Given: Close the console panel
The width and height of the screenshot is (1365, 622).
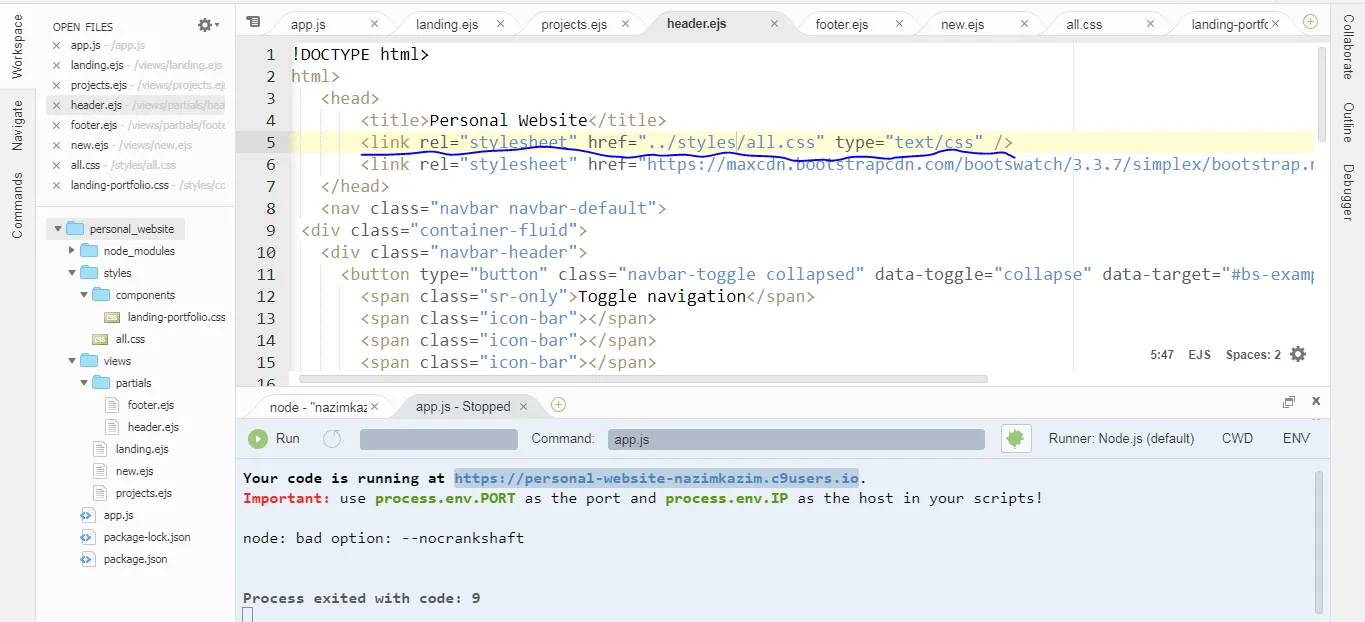Looking at the screenshot, I should pos(1316,402).
